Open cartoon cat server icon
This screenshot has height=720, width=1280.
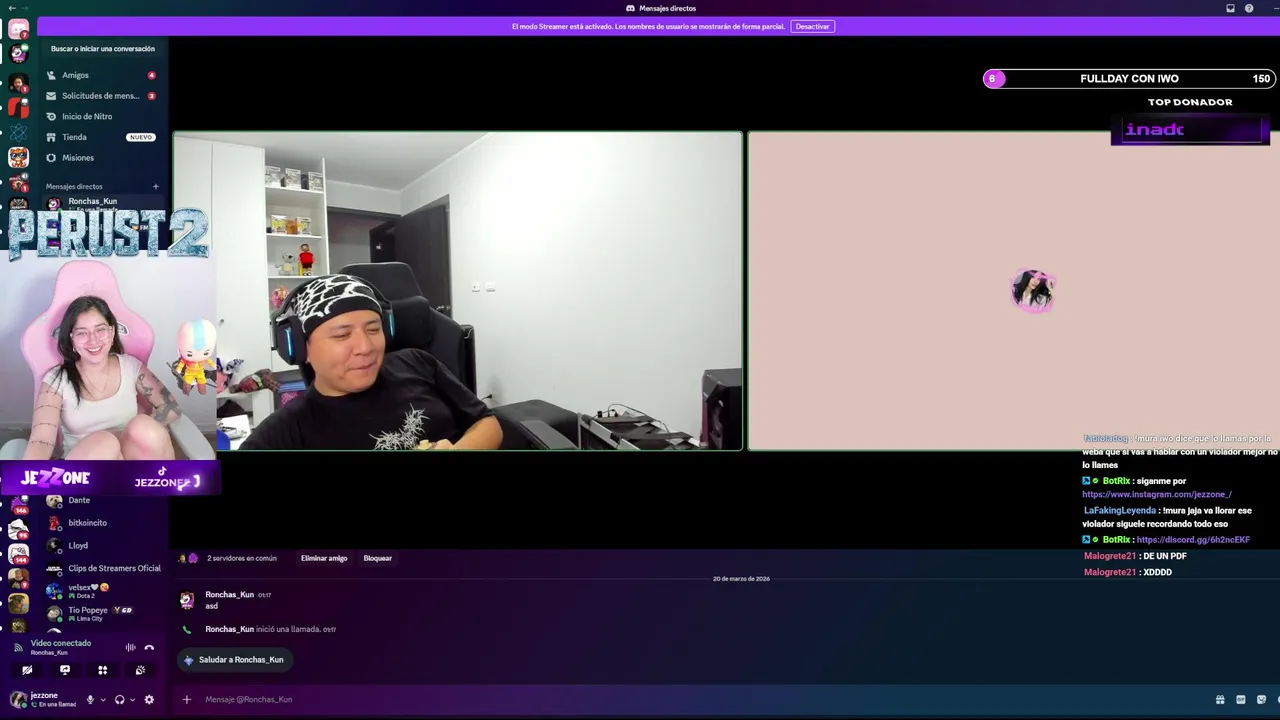18,157
